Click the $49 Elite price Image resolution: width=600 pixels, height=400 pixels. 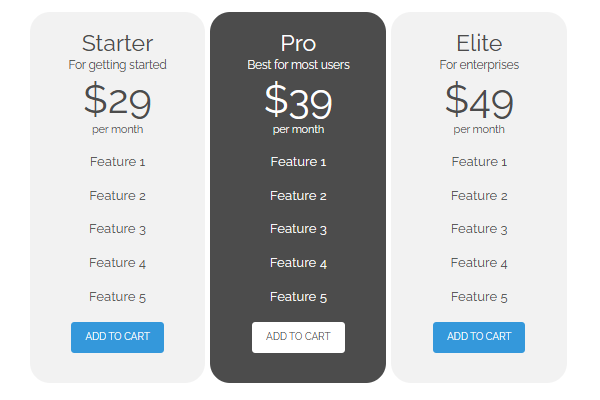pyautogui.click(x=479, y=100)
